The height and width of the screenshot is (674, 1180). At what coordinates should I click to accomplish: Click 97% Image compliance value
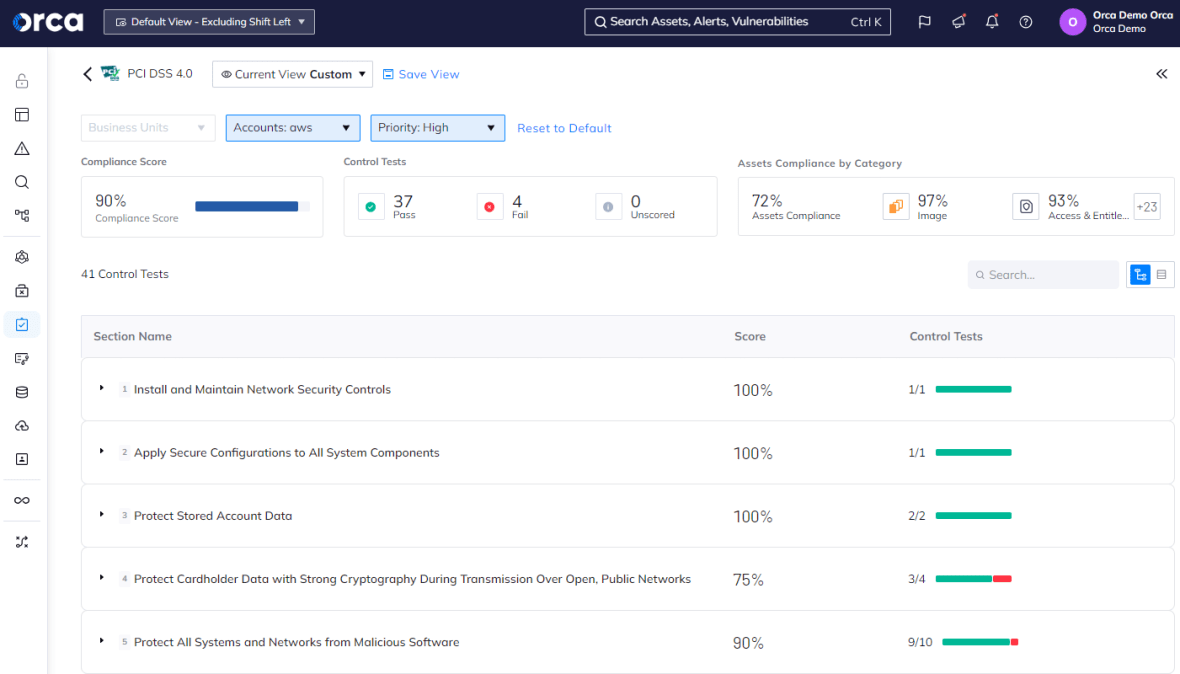[932, 201]
